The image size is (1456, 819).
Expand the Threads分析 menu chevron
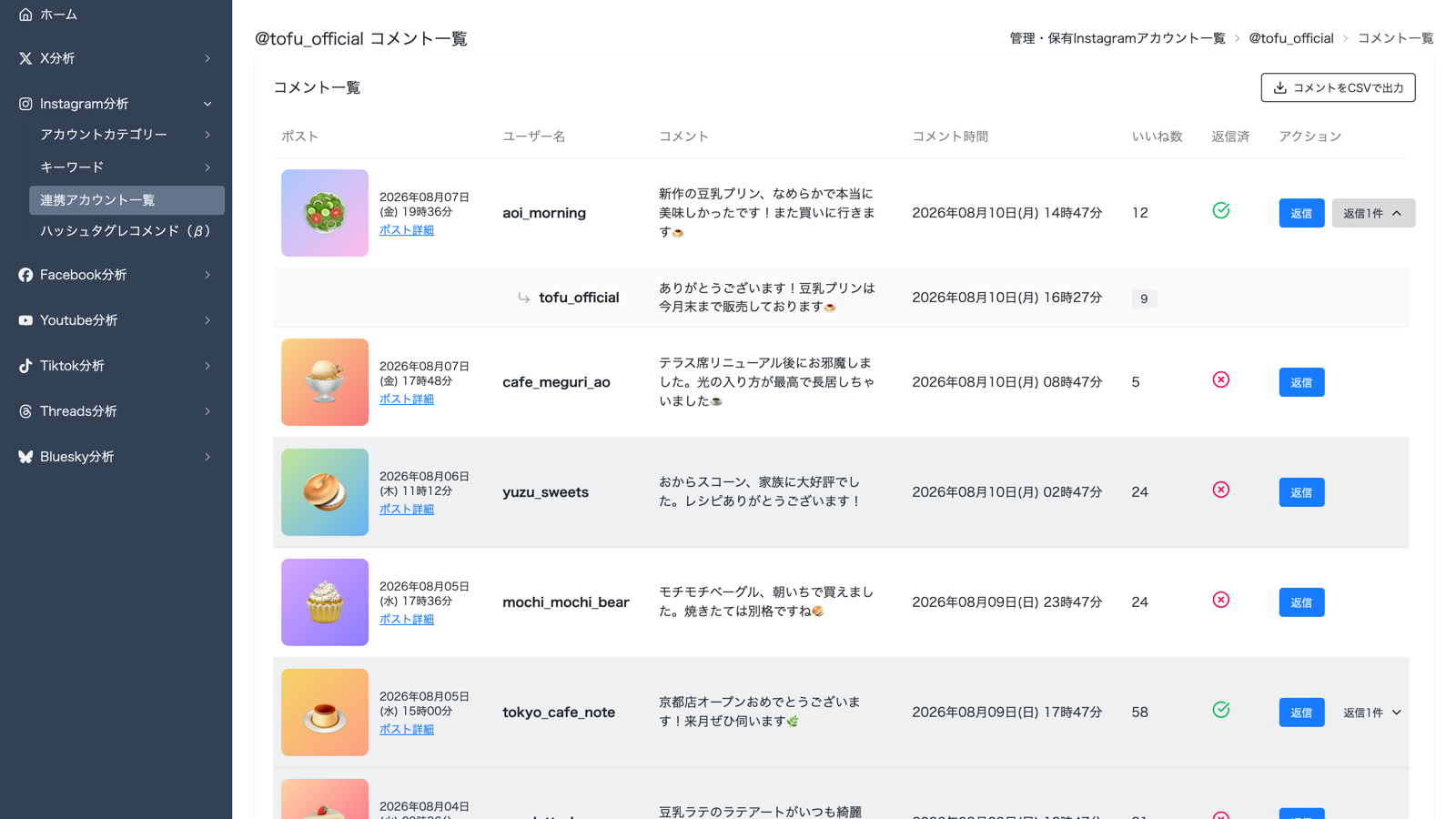point(207,411)
